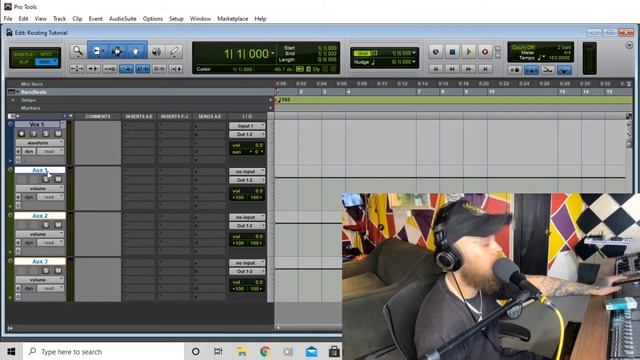Image resolution: width=640 pixels, height=360 pixels.
Task: Click the Fast Forward transport button
Action: [x=469, y=69]
